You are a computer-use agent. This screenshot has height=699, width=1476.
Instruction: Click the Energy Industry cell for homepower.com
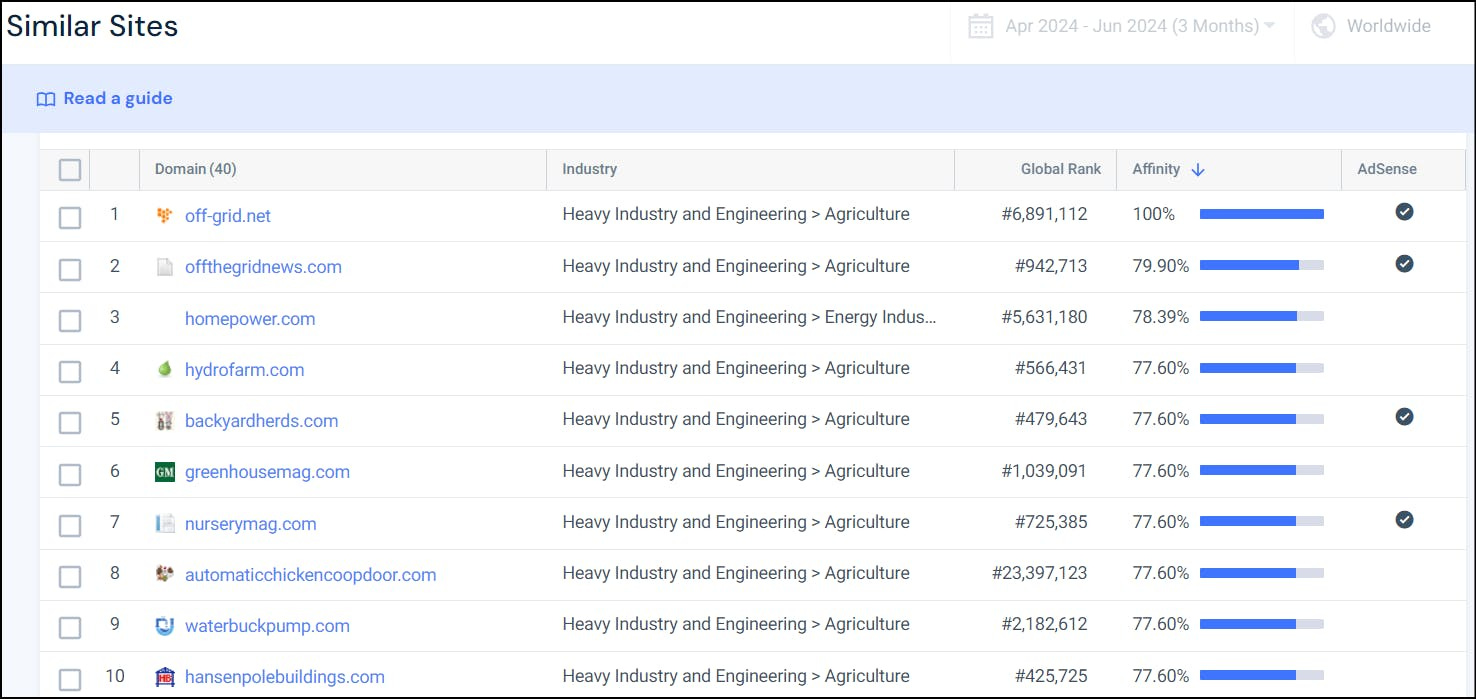[x=749, y=317]
